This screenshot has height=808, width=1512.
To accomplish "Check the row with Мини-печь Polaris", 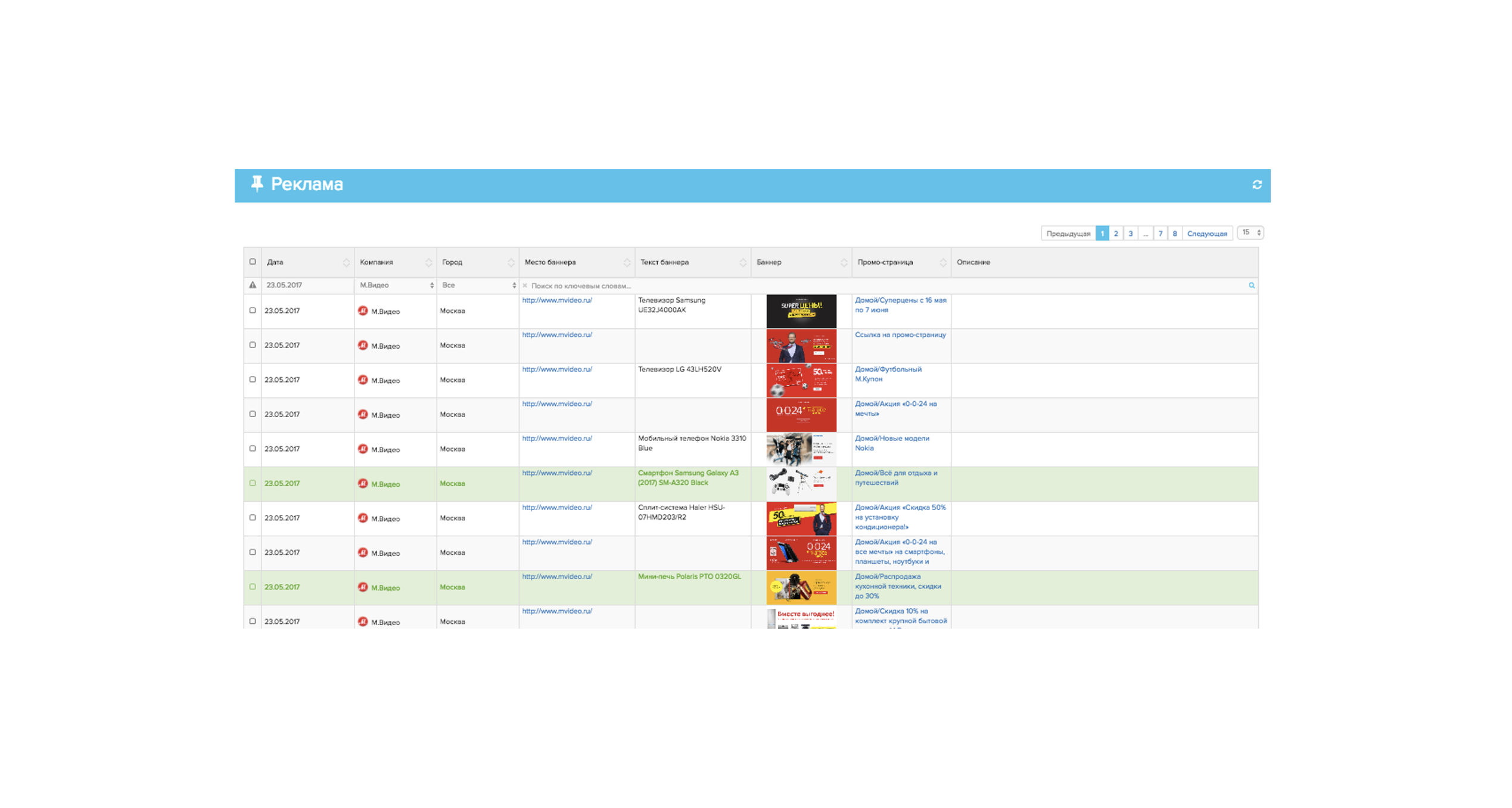I will tap(253, 587).
